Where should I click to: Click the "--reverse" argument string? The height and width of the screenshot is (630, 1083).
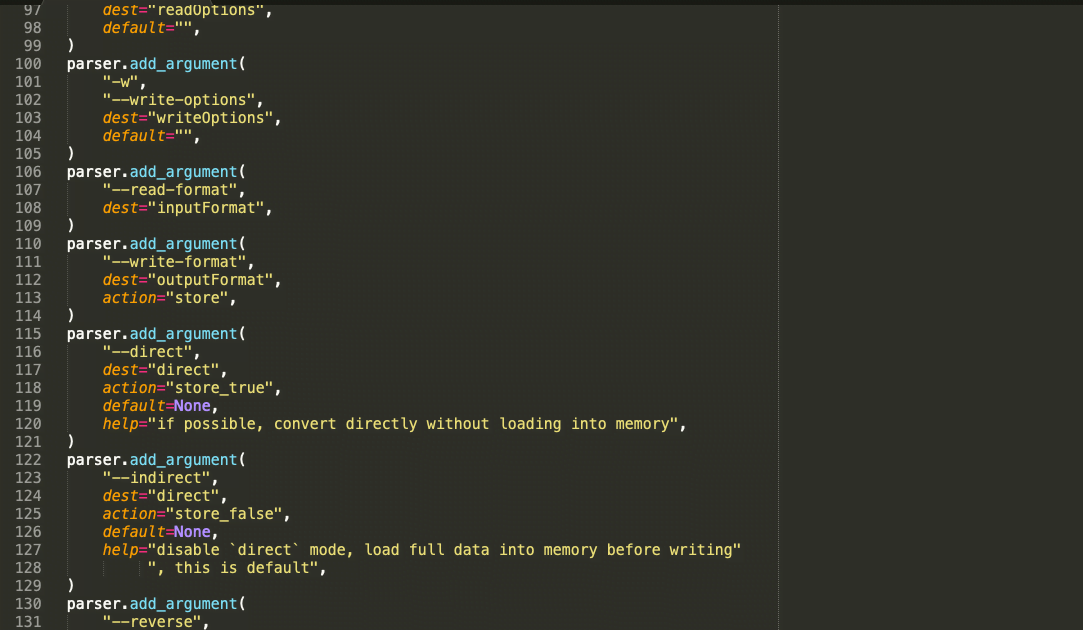tap(156, 622)
